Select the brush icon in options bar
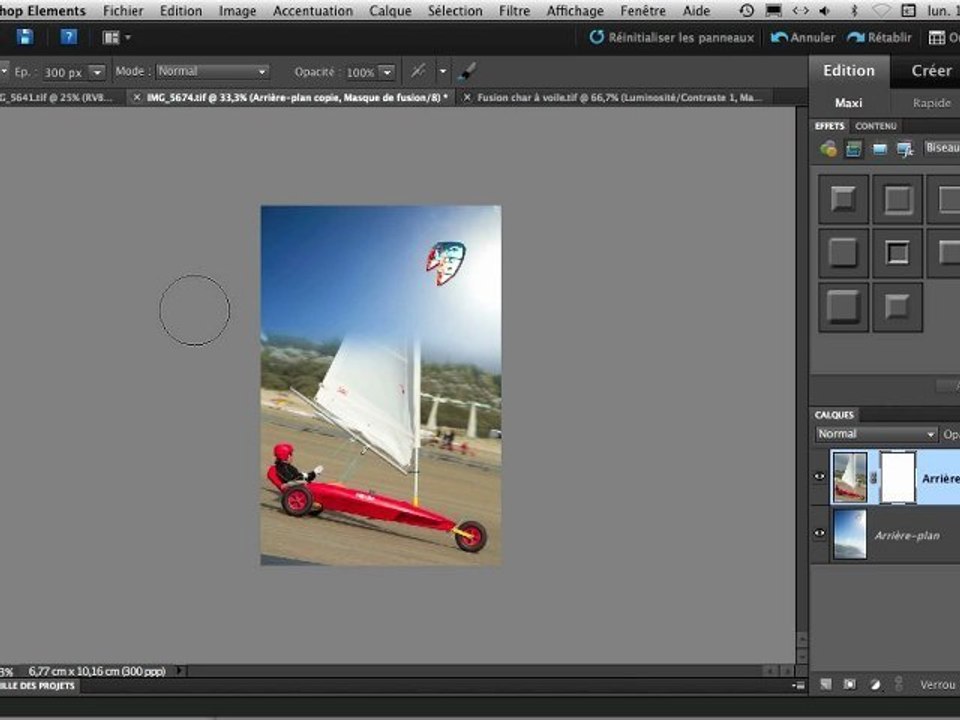 468,72
